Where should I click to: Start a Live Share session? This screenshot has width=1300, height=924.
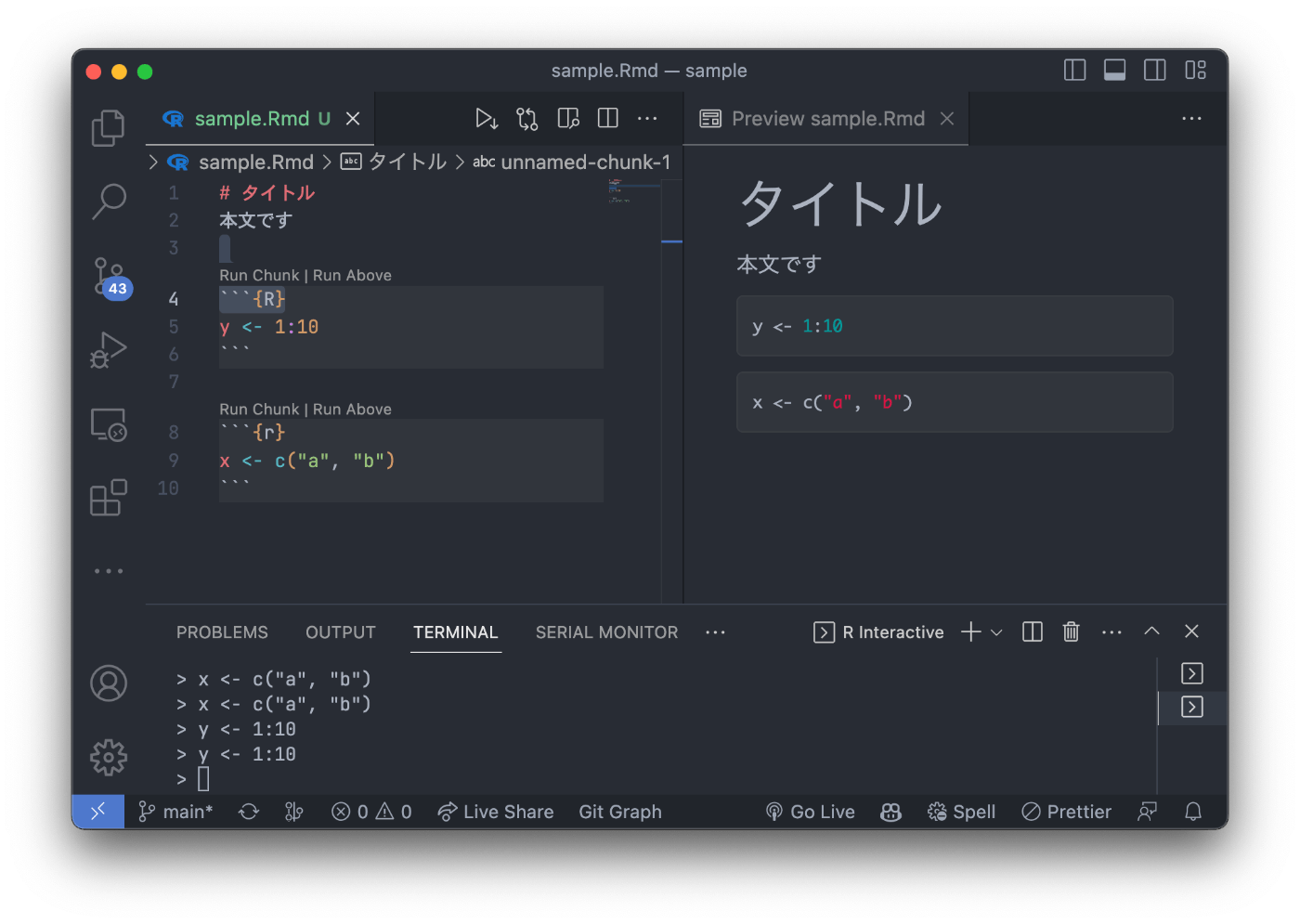point(496,812)
